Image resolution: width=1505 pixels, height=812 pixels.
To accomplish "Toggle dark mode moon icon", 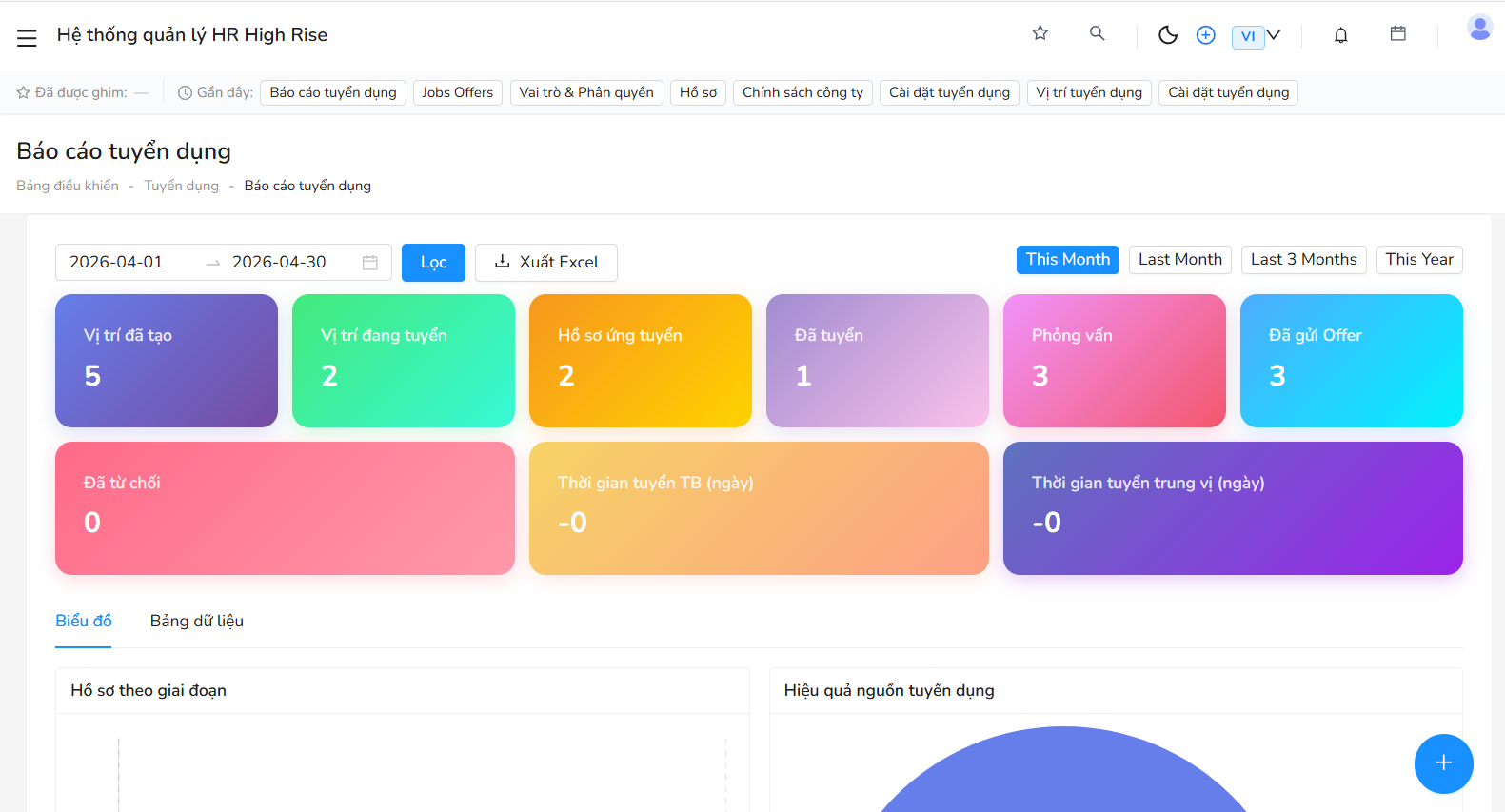I will click(x=1168, y=35).
